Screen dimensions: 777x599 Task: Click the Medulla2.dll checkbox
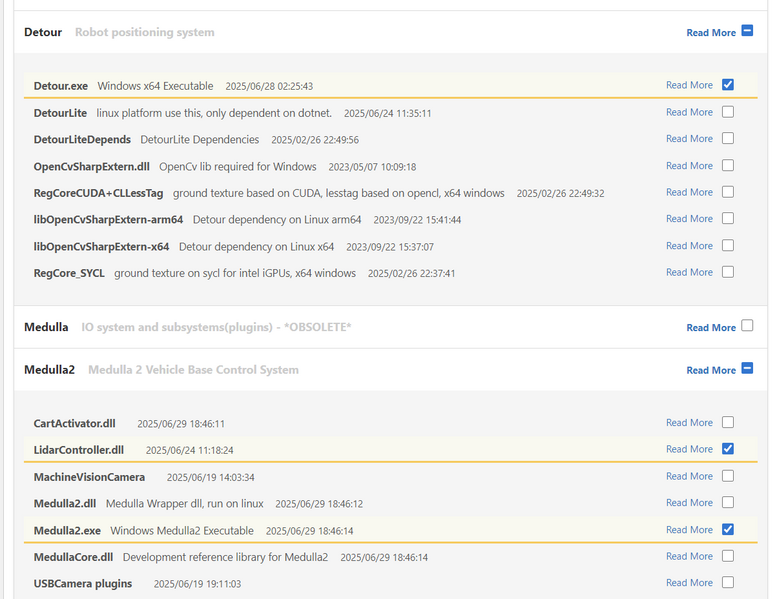(727, 502)
